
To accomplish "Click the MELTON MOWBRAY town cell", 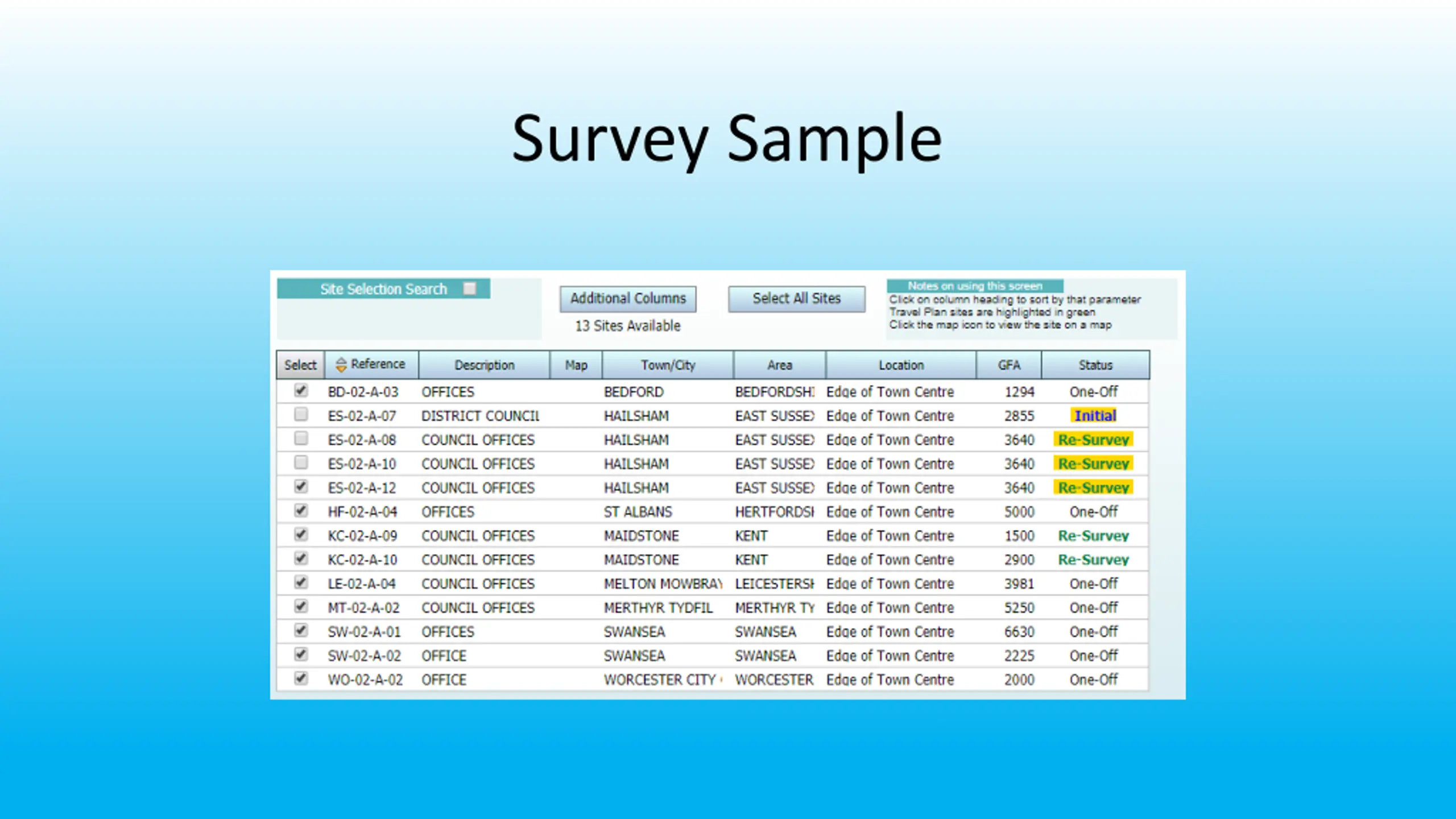I will (663, 584).
